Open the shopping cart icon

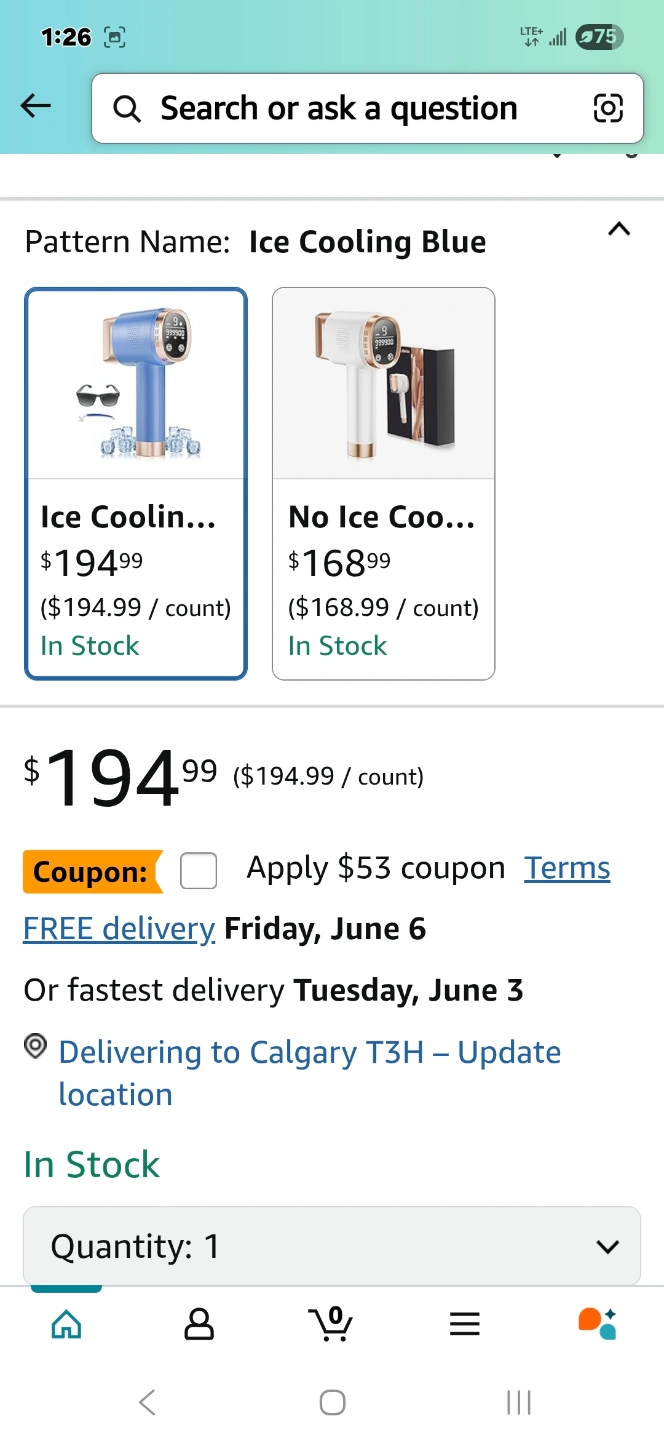(331, 1324)
